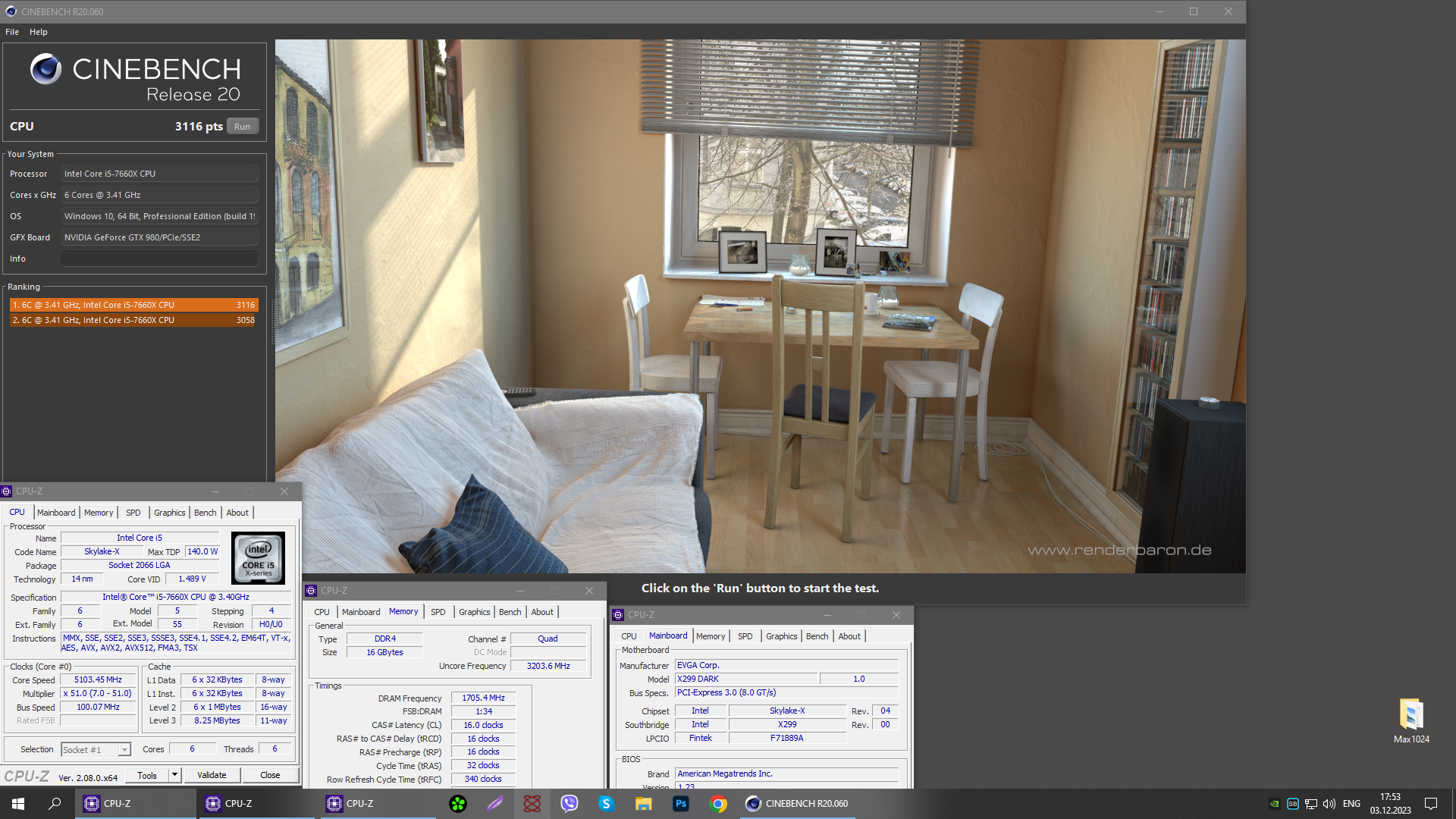Viewport: 1456px width, 819px height.
Task: Click the DRAM Frequency value 1705.4 MHz
Action: pos(484,698)
